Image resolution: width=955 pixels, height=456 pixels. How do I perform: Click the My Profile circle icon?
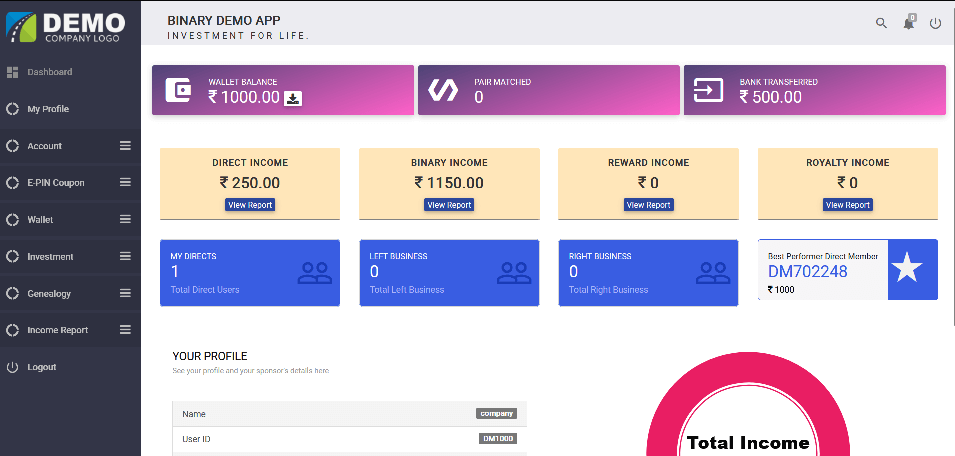[12, 109]
